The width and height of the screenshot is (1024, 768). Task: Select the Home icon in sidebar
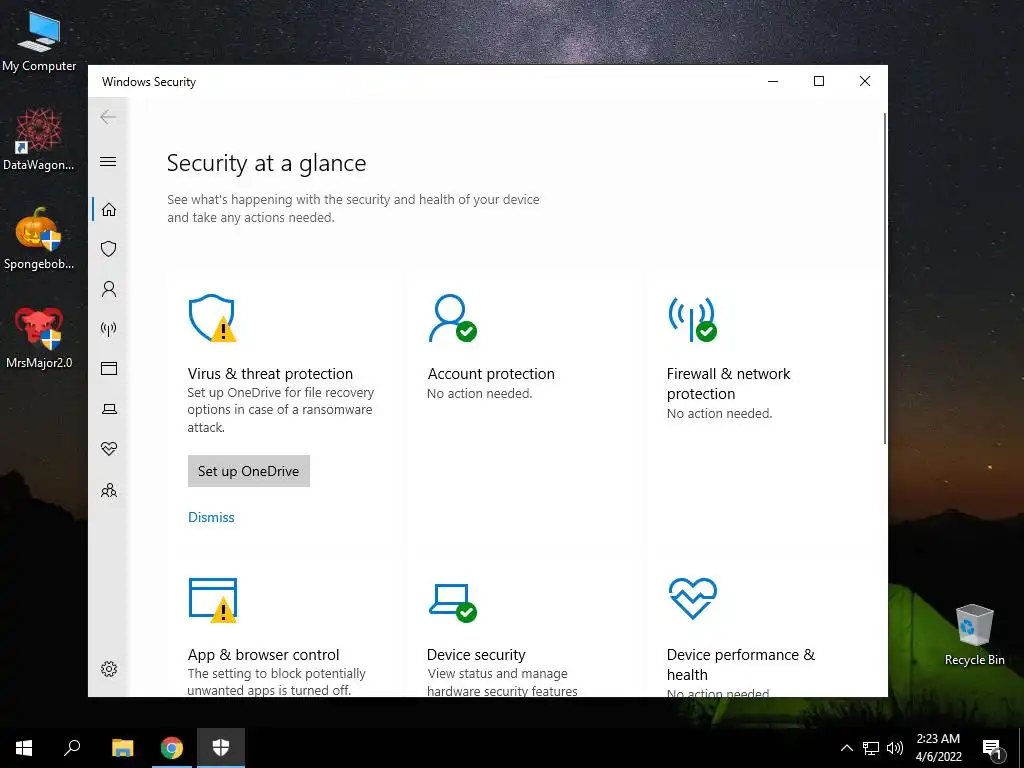(x=108, y=210)
